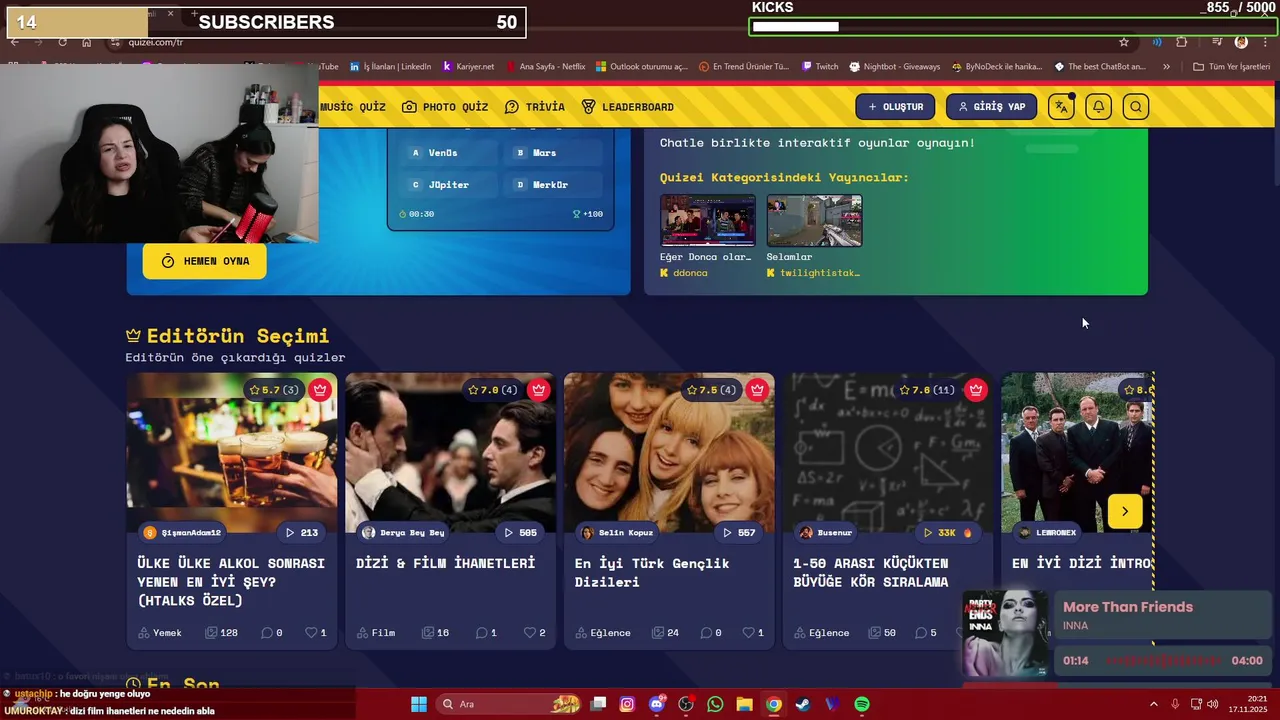1280x720 pixels.
Task: Open the twilightistak channel link
Action: 813,273
